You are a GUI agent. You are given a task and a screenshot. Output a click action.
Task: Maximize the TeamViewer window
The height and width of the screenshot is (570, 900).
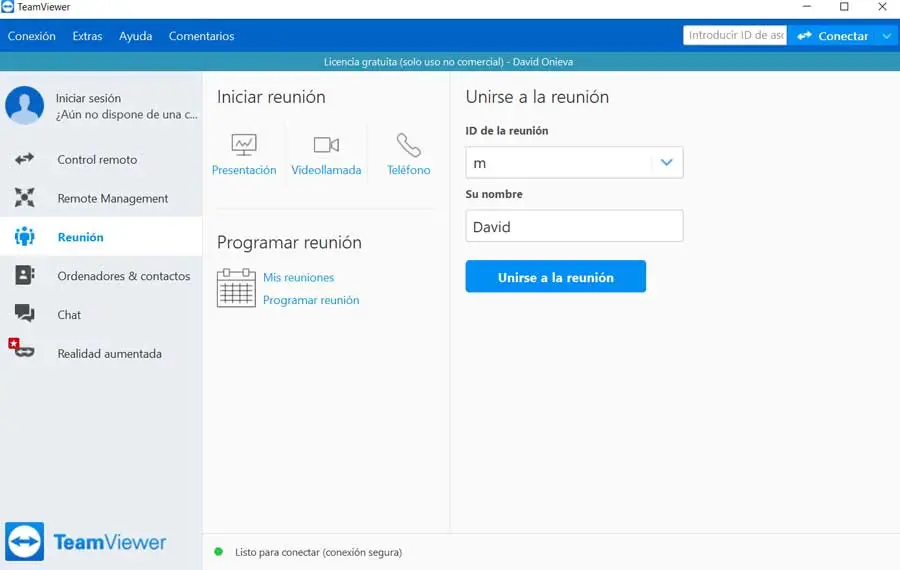[844, 7]
